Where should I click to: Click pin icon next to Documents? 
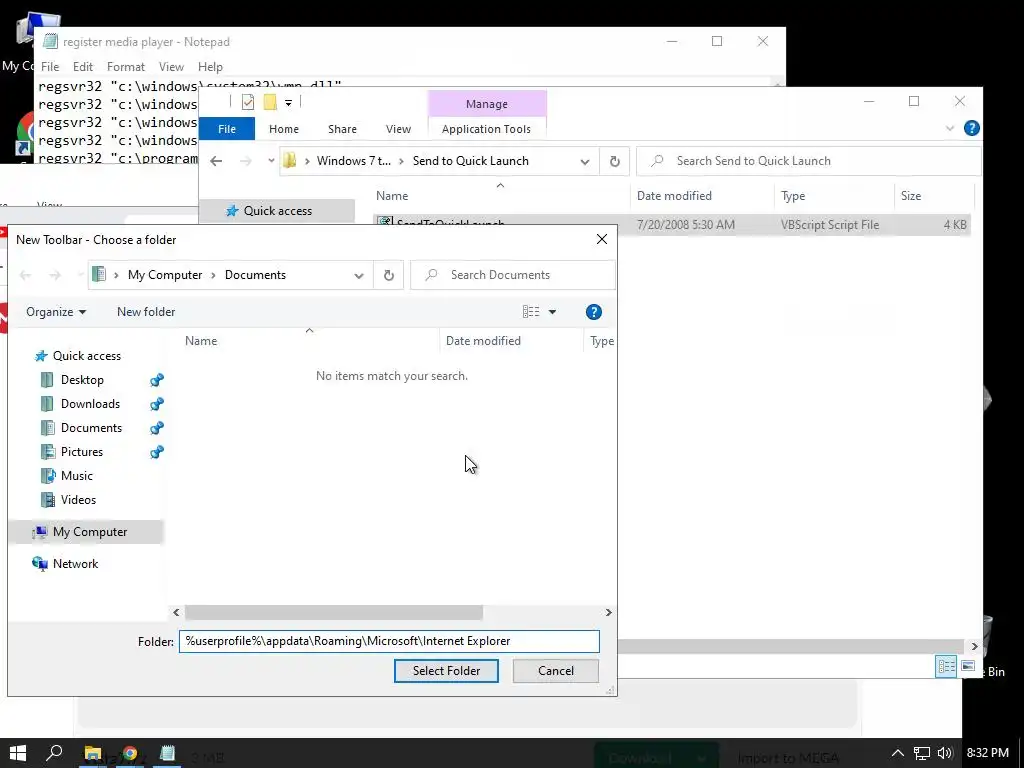click(x=157, y=428)
